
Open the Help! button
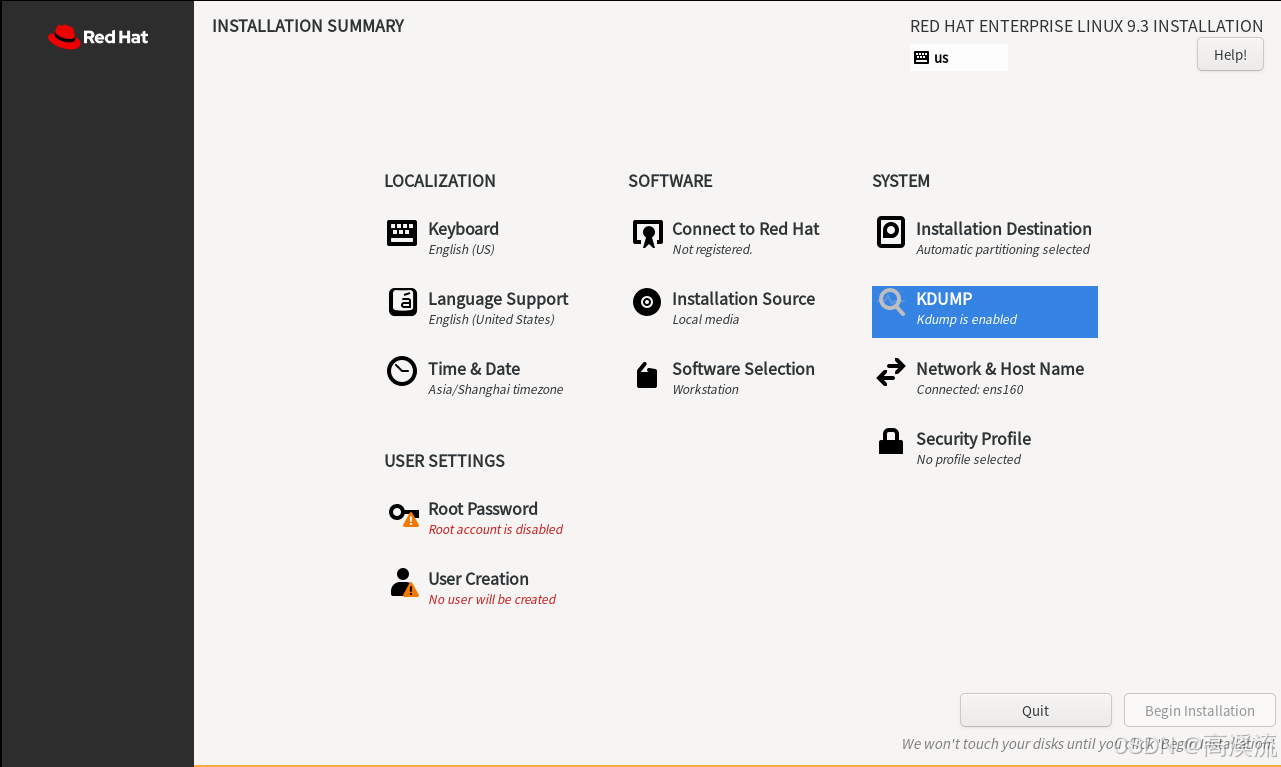click(x=1230, y=55)
